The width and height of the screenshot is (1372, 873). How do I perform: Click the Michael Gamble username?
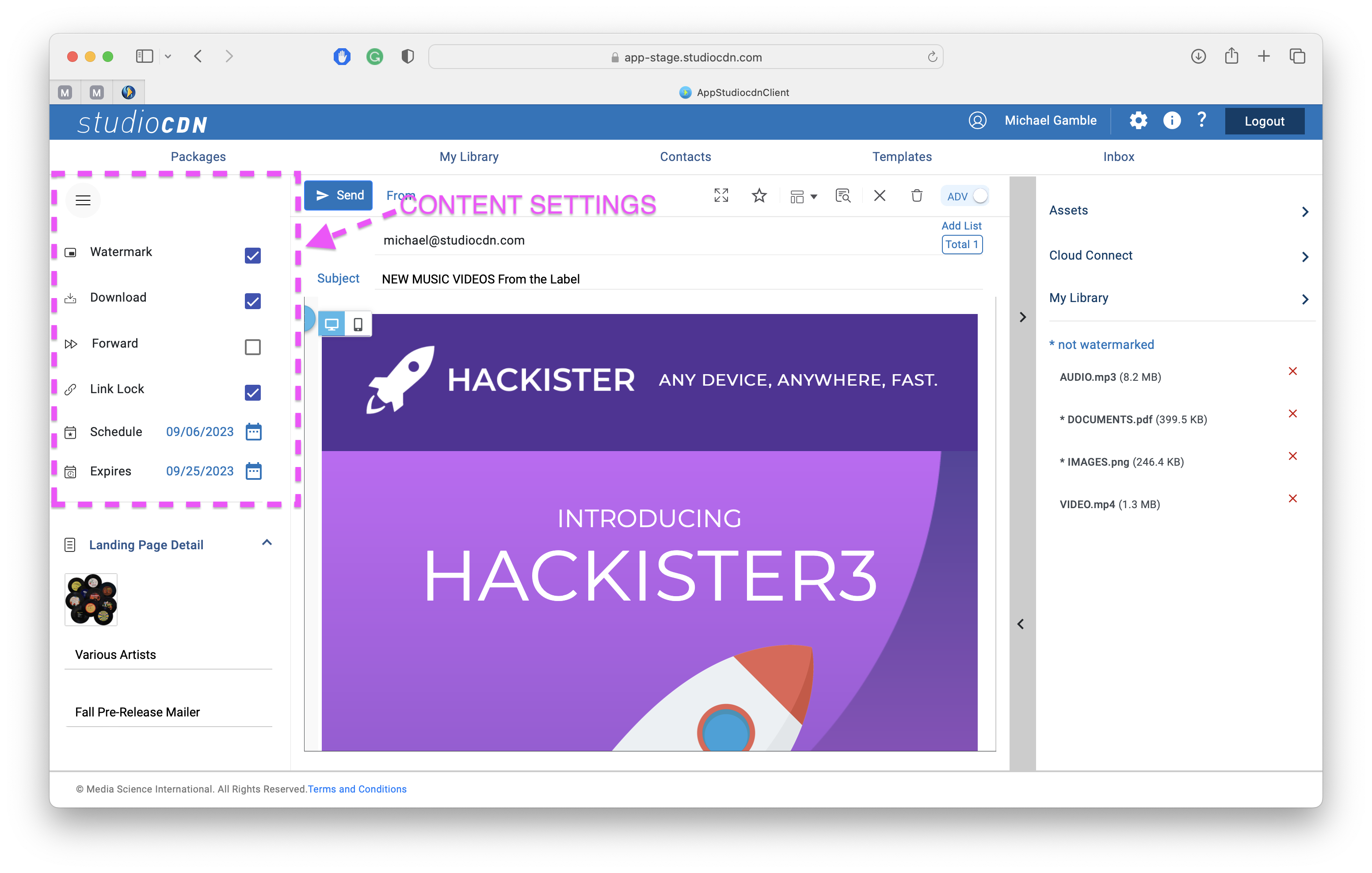tap(1051, 120)
